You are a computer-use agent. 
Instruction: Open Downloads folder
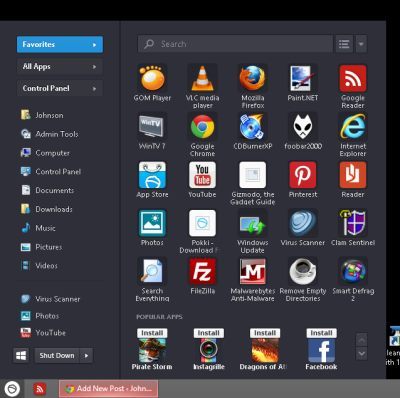(46, 209)
